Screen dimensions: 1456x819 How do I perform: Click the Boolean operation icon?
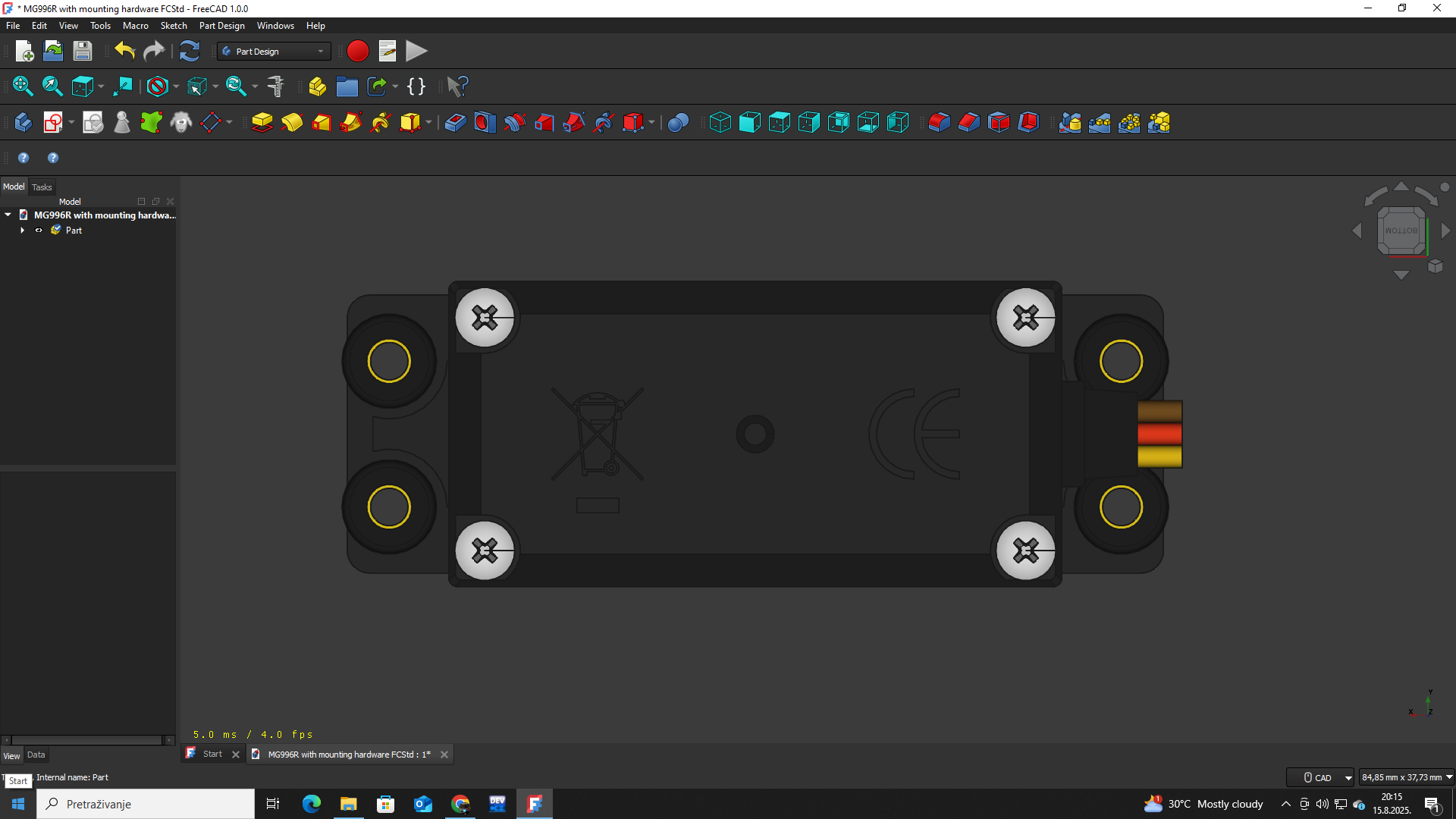(x=678, y=123)
